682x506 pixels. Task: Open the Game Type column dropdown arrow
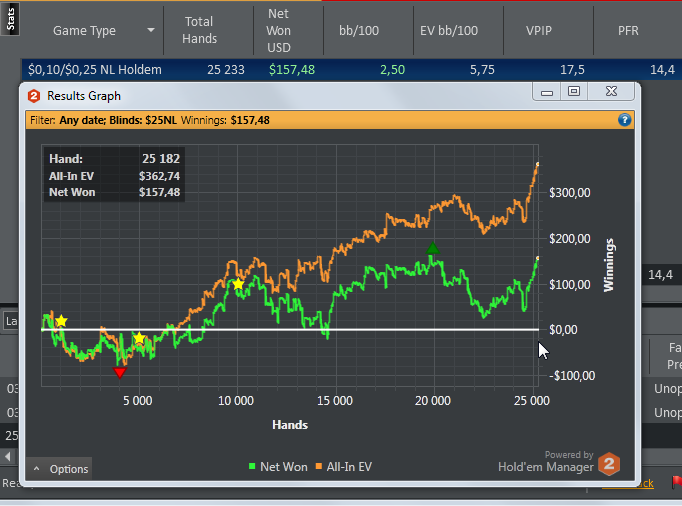tap(151, 30)
